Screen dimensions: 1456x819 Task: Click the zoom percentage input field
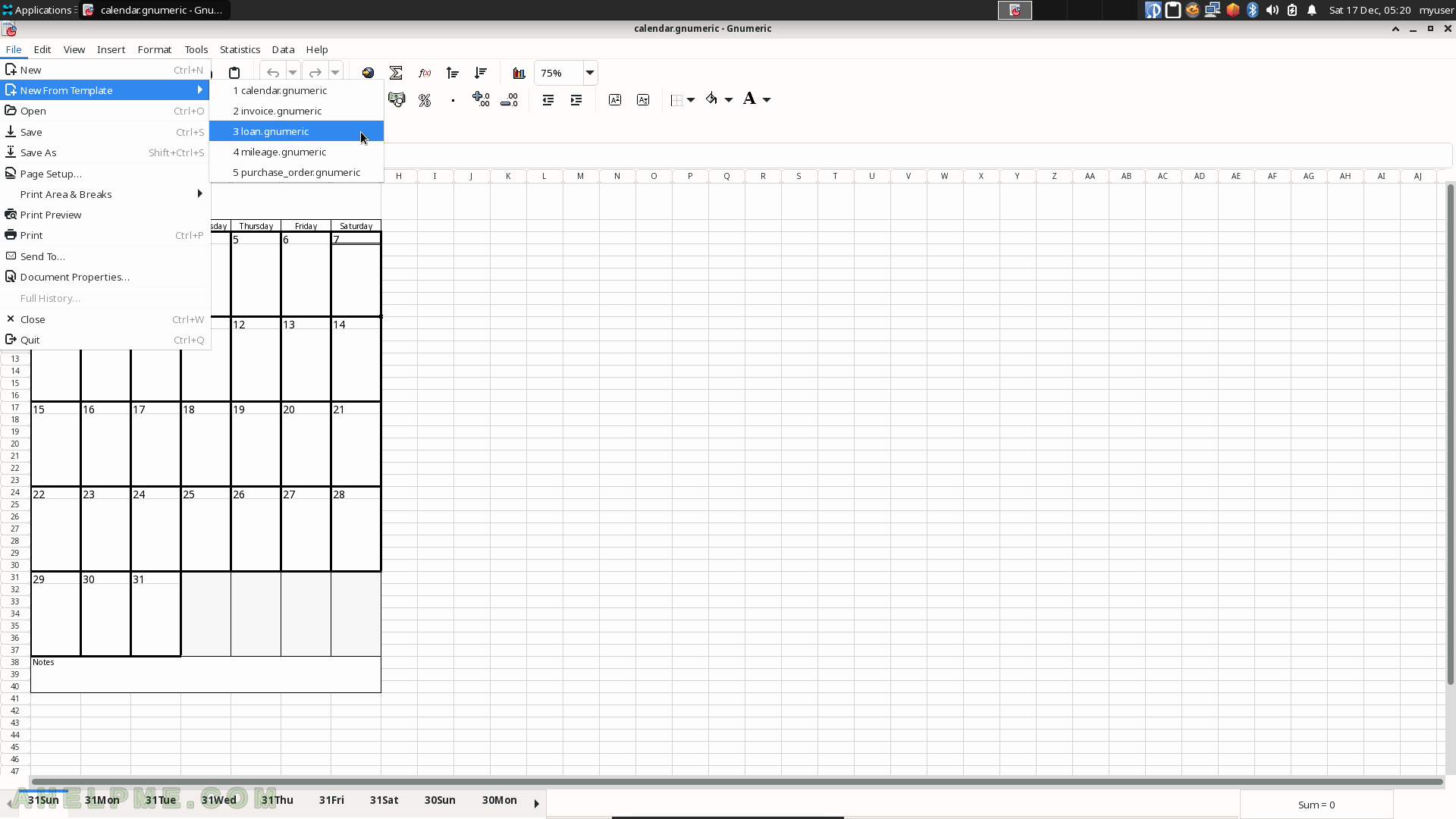559,73
